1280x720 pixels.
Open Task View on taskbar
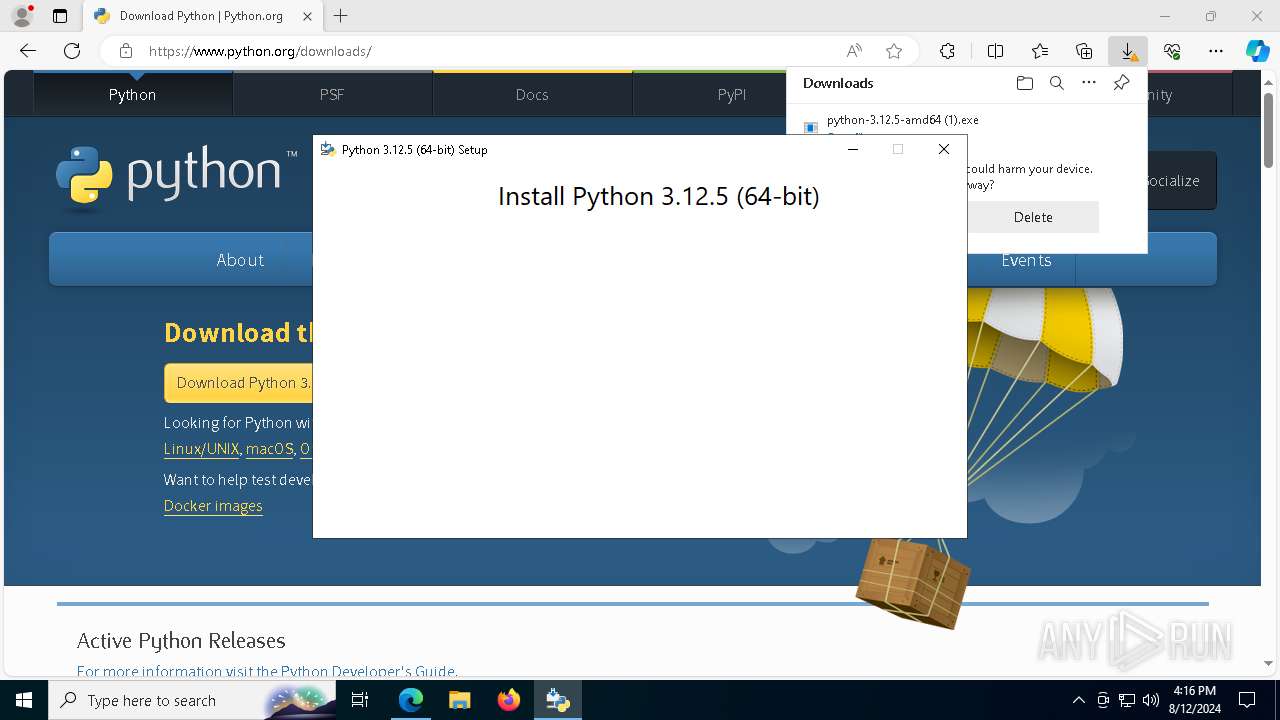tap(360, 700)
